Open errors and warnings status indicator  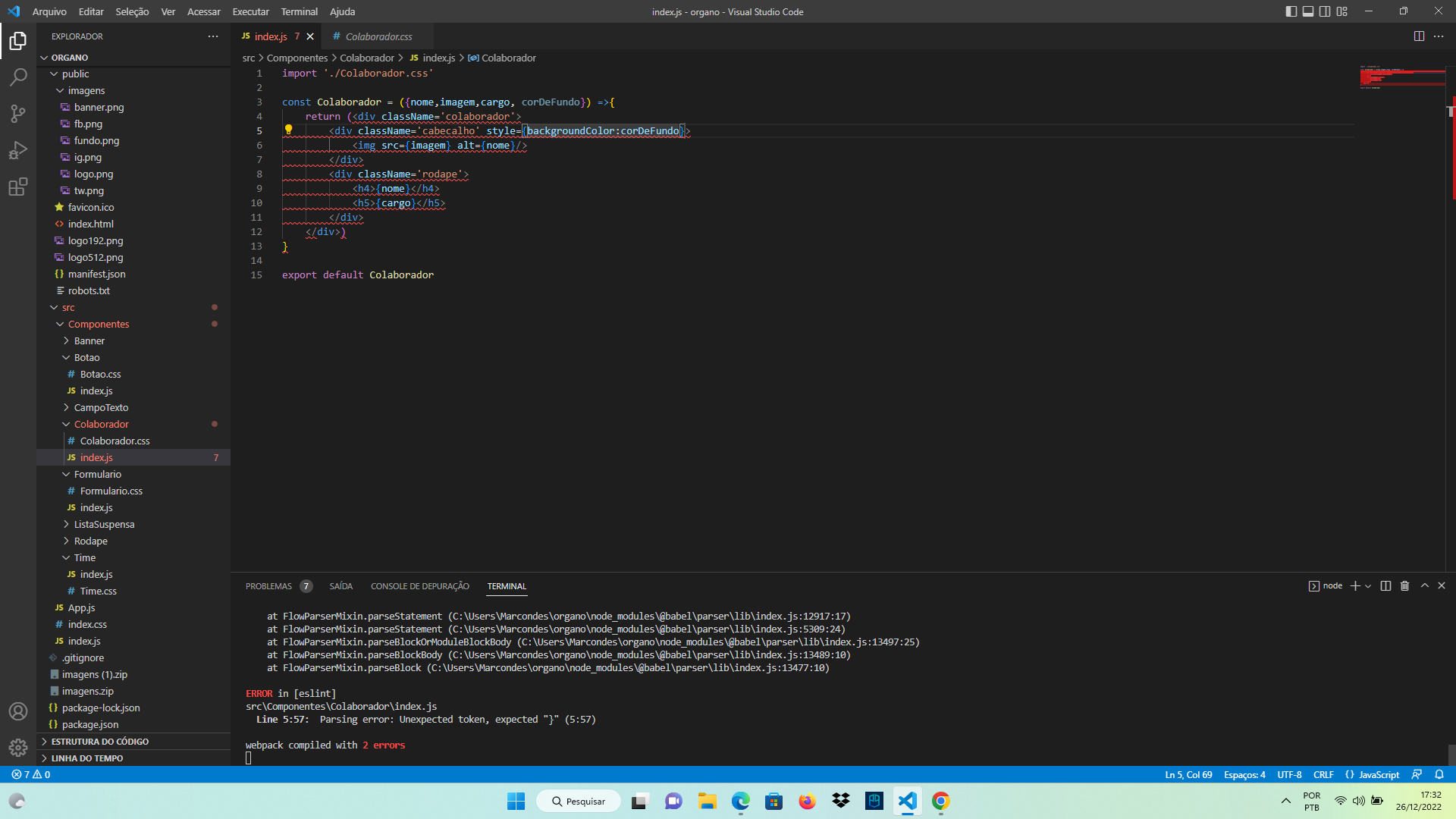(x=31, y=775)
